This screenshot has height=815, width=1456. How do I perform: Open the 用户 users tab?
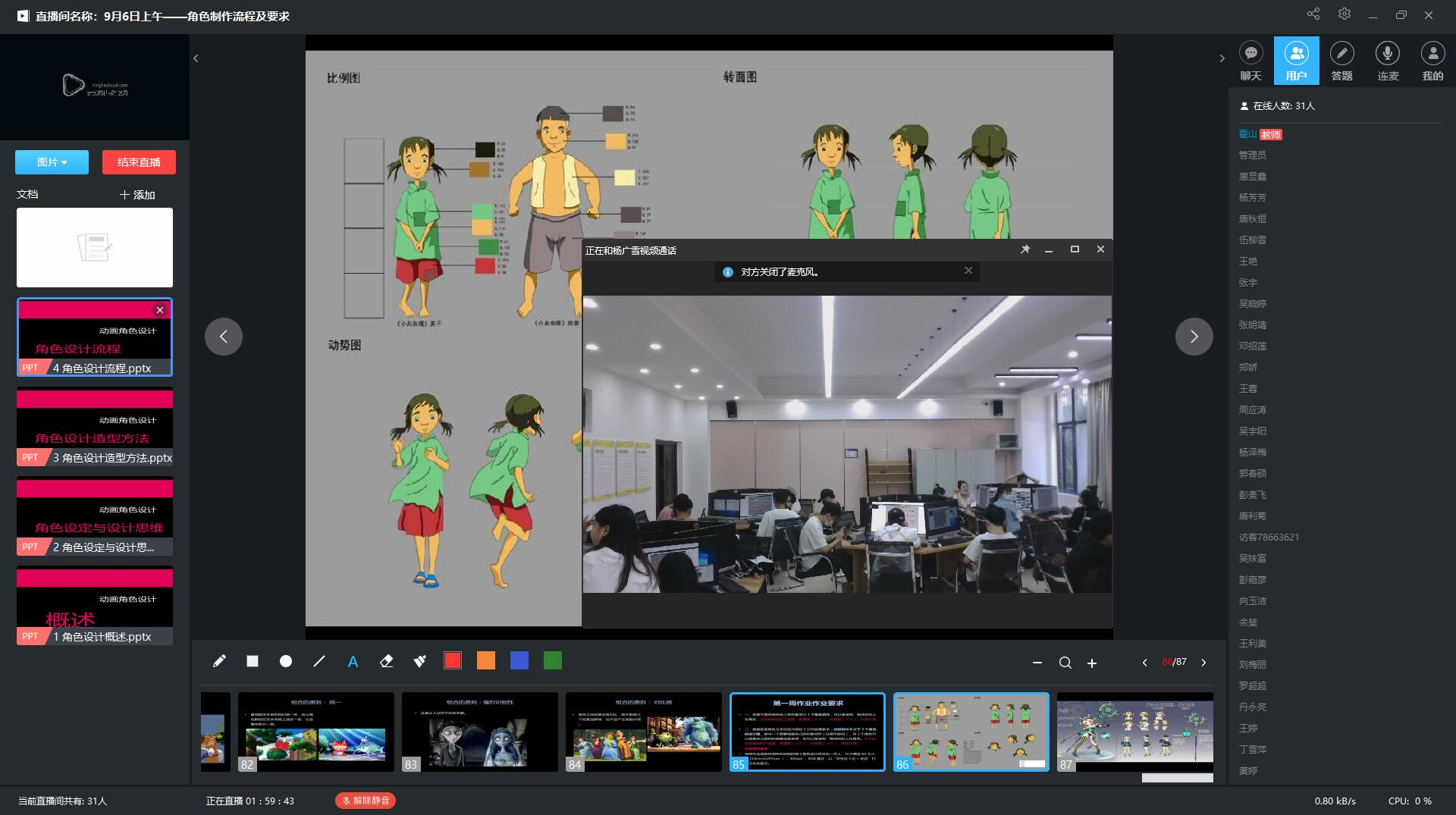(1297, 61)
